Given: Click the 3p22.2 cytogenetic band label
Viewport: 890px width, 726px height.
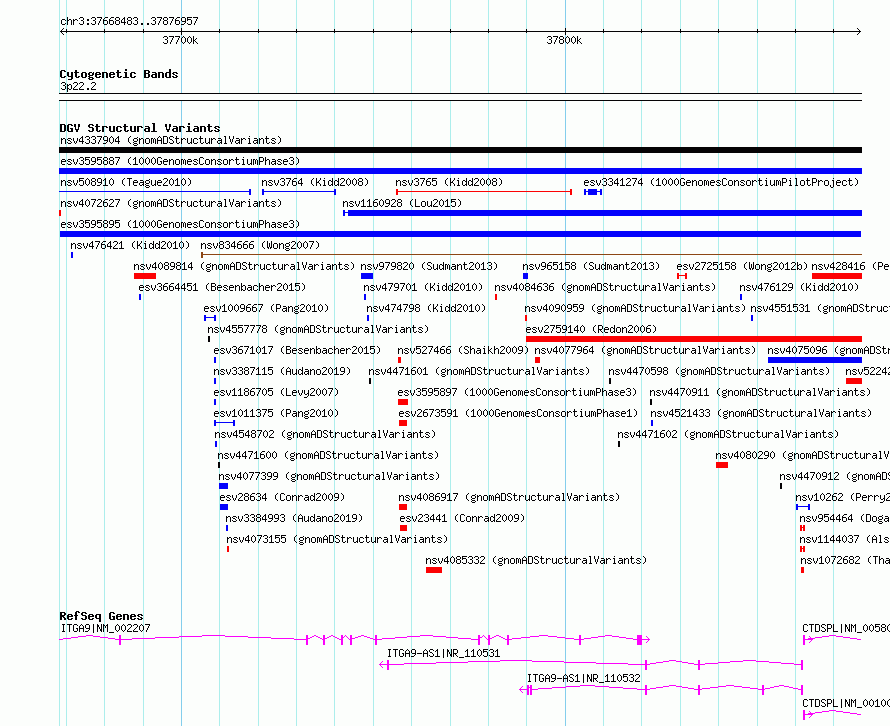Looking at the screenshot, I should pos(78,86).
